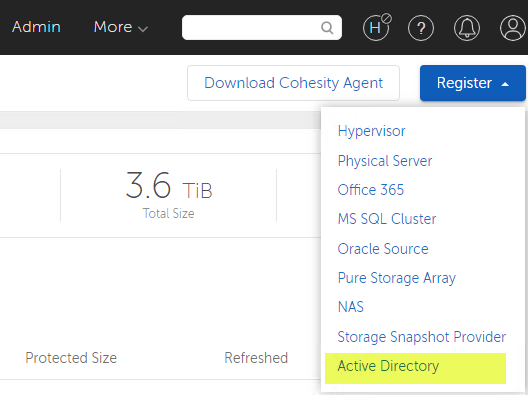Expand the More menu
The height and width of the screenshot is (395, 528).
[121, 27]
